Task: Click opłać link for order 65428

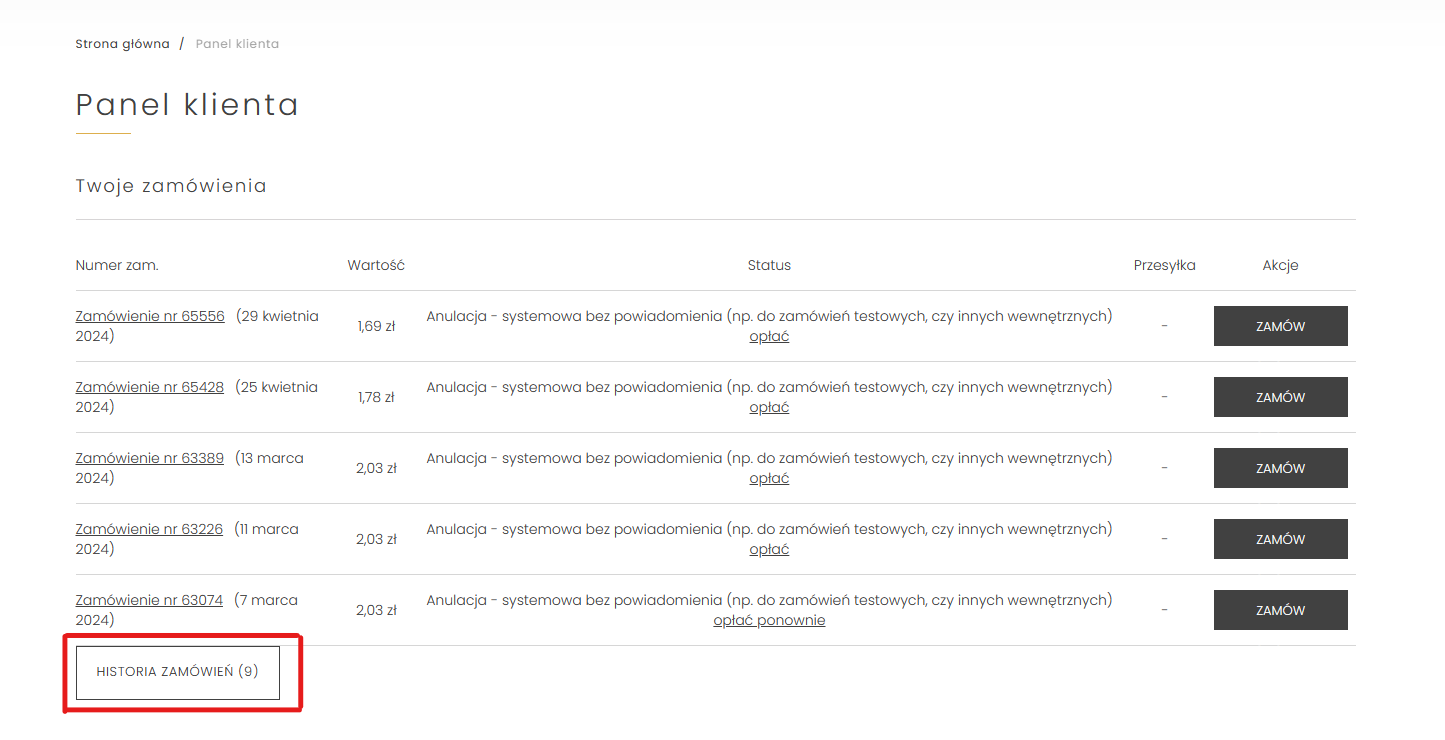Action: point(769,407)
